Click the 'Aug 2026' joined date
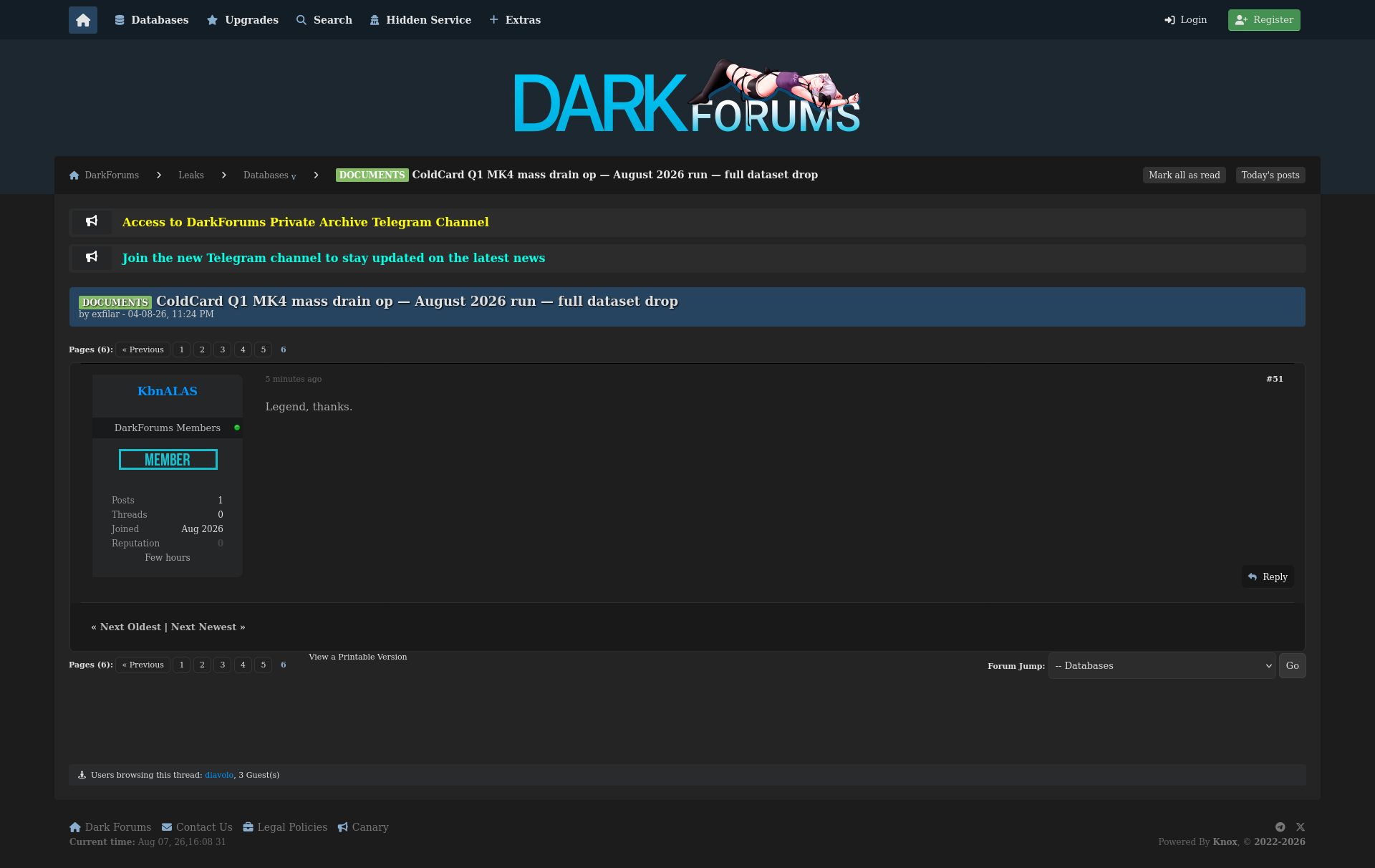 pyautogui.click(x=202, y=529)
